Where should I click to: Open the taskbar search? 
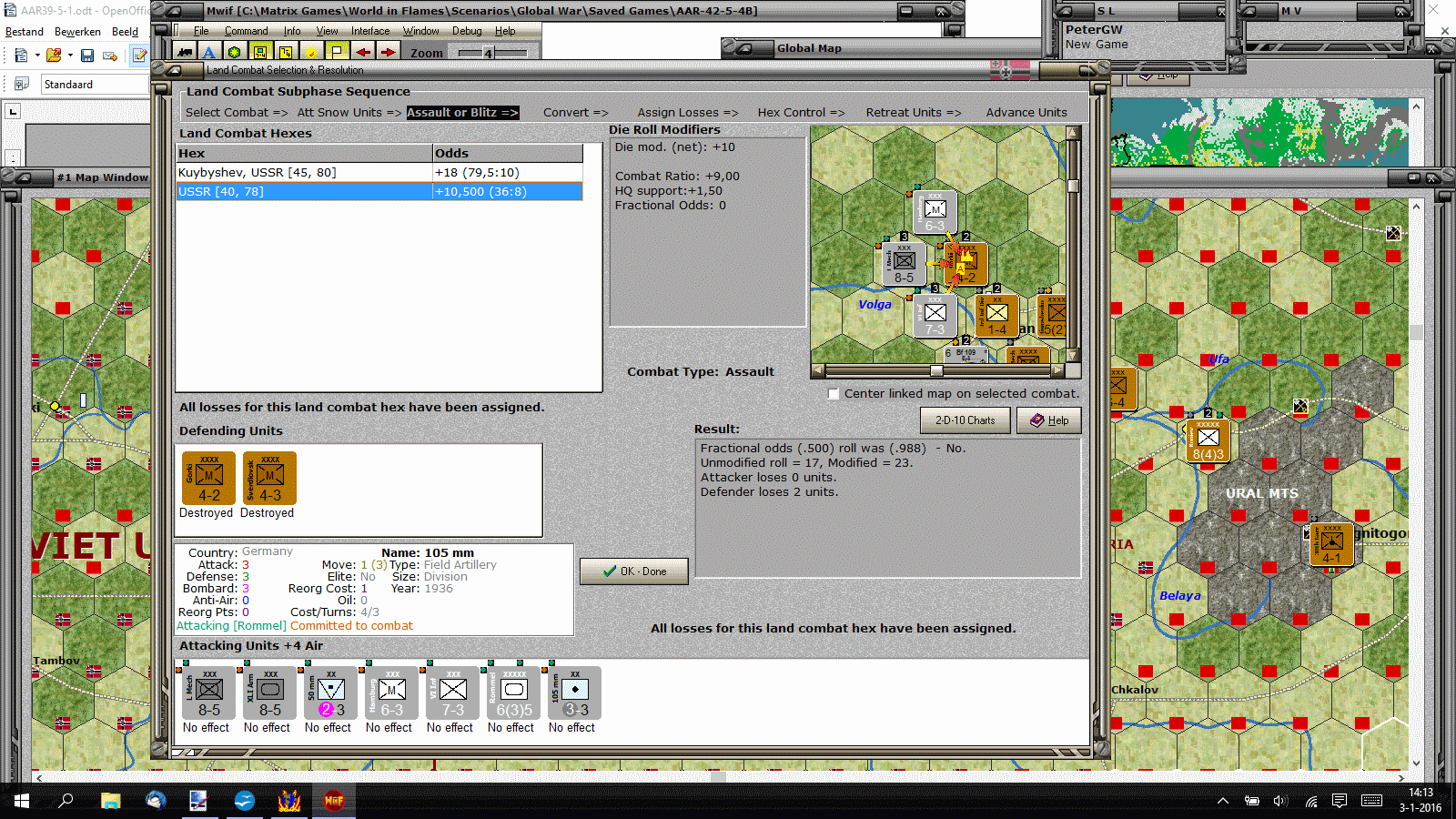66,801
